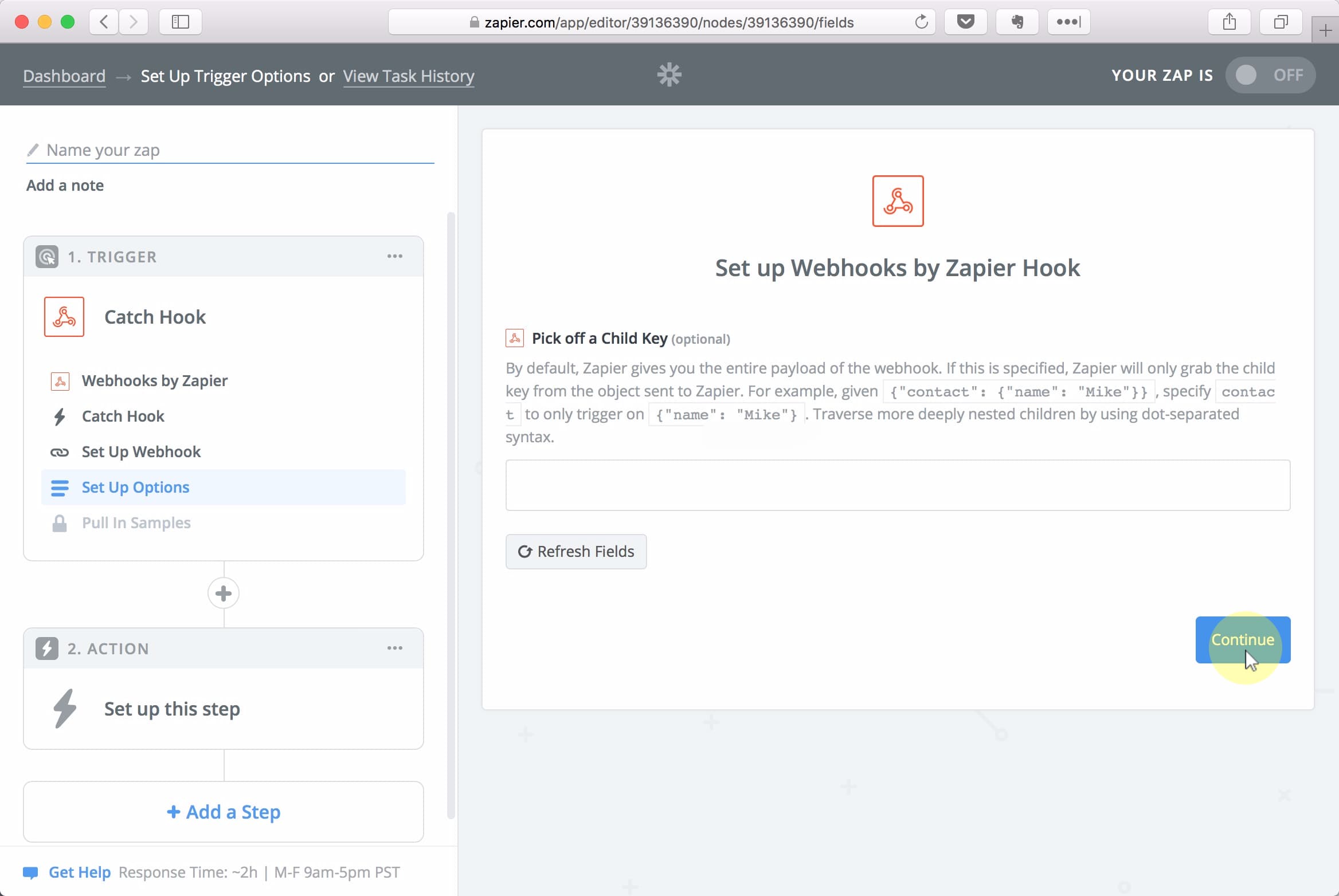Click the large bolt icon beside Set up this step

point(65,709)
